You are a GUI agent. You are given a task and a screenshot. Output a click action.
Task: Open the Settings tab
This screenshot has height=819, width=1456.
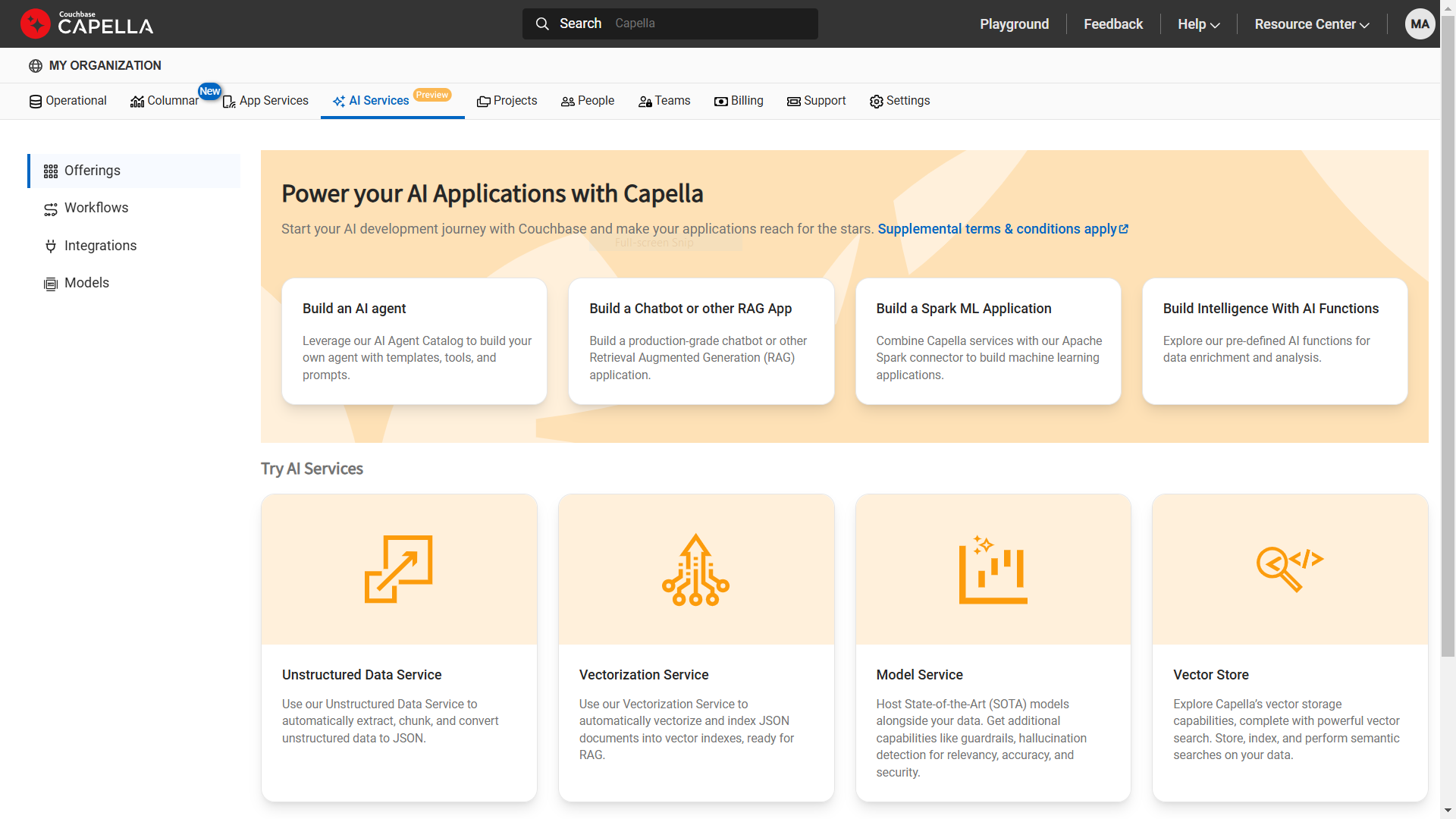[x=899, y=101]
